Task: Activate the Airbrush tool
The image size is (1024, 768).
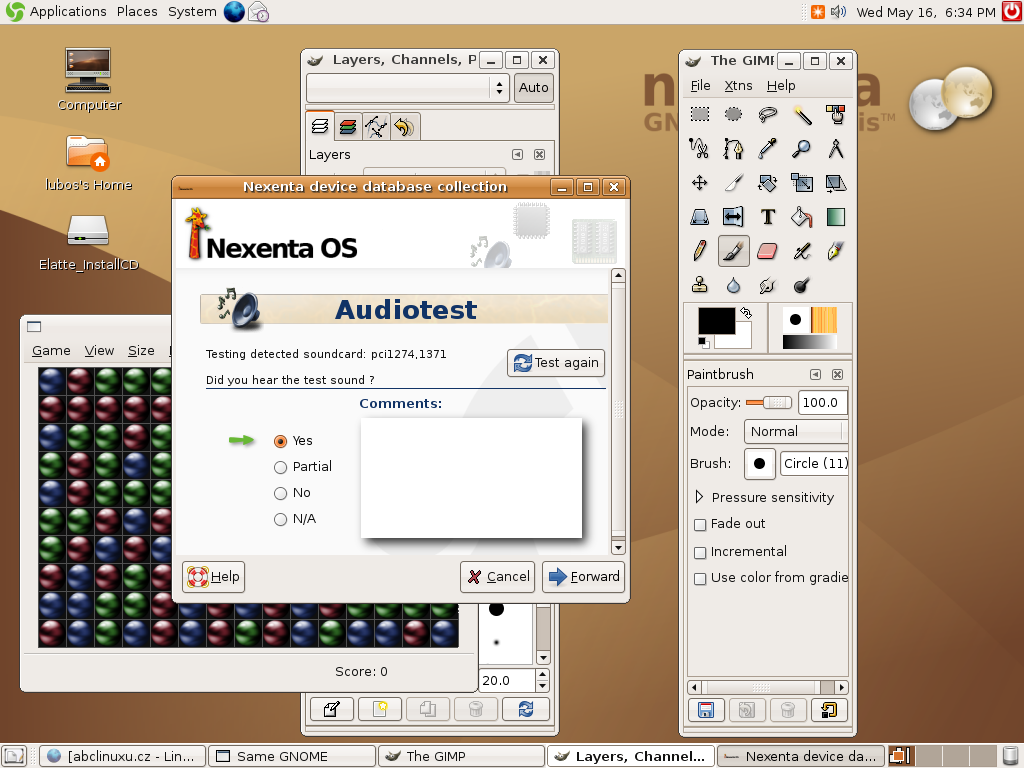Action: coord(802,251)
